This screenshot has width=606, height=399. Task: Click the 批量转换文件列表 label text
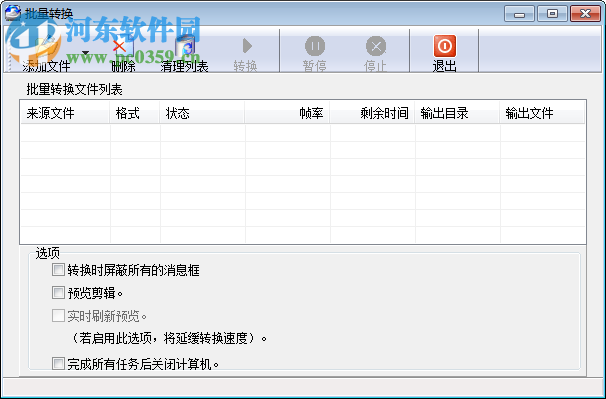click(75, 90)
